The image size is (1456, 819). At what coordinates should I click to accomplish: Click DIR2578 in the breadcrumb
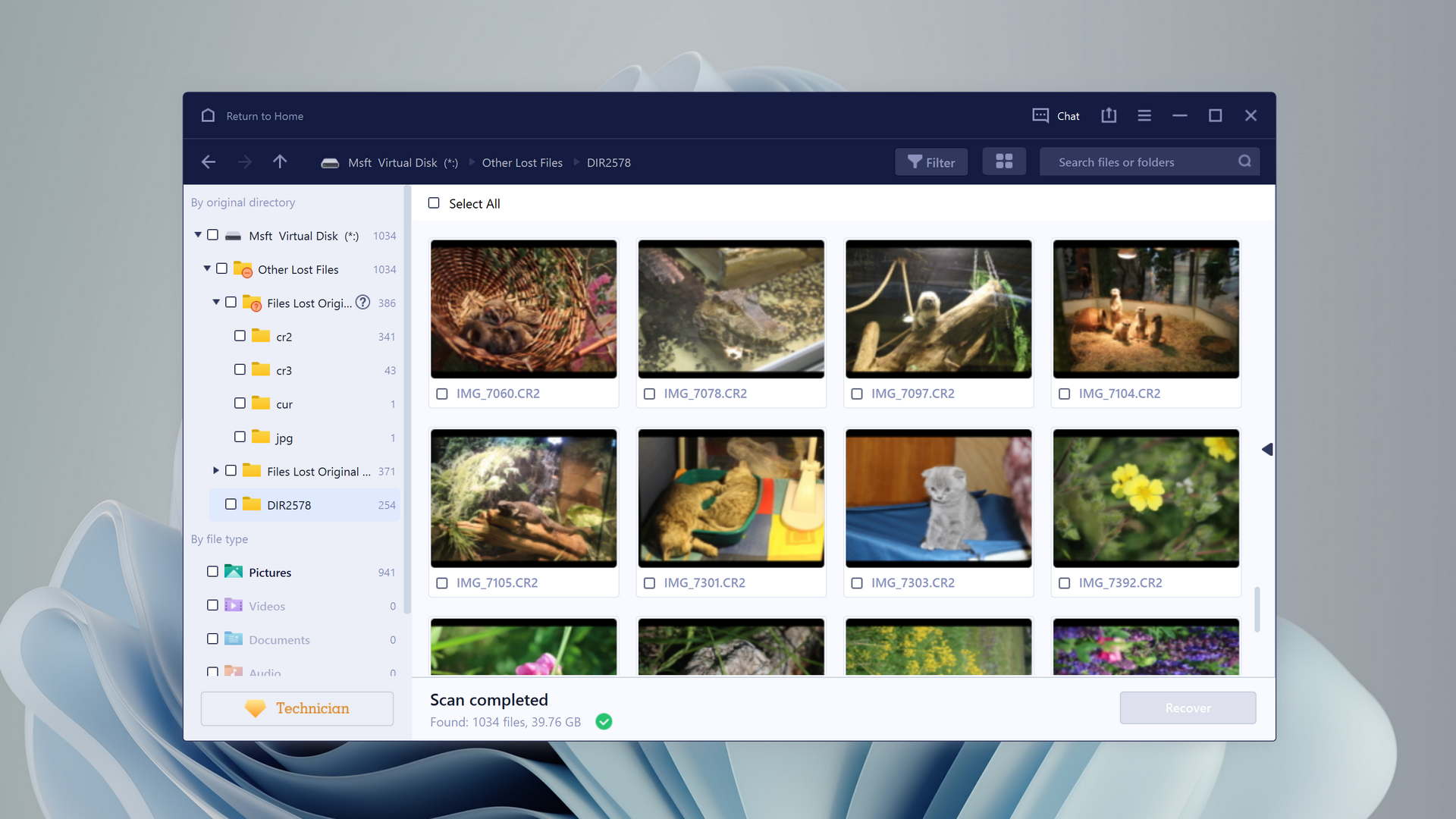click(x=609, y=162)
